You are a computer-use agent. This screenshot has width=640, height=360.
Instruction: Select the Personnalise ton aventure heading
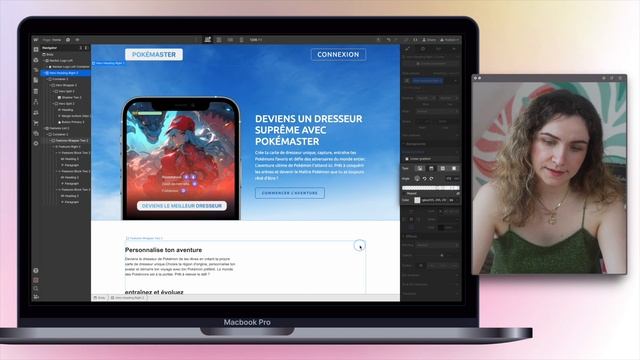[163, 250]
